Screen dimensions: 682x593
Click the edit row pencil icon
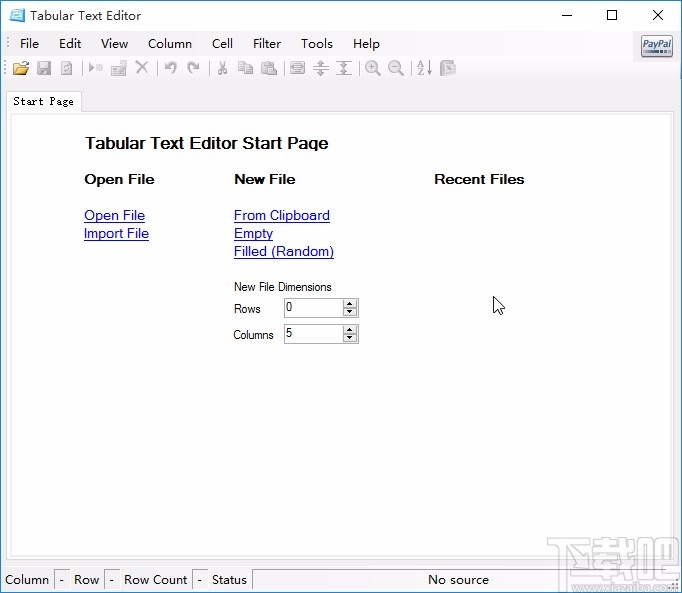(118, 68)
